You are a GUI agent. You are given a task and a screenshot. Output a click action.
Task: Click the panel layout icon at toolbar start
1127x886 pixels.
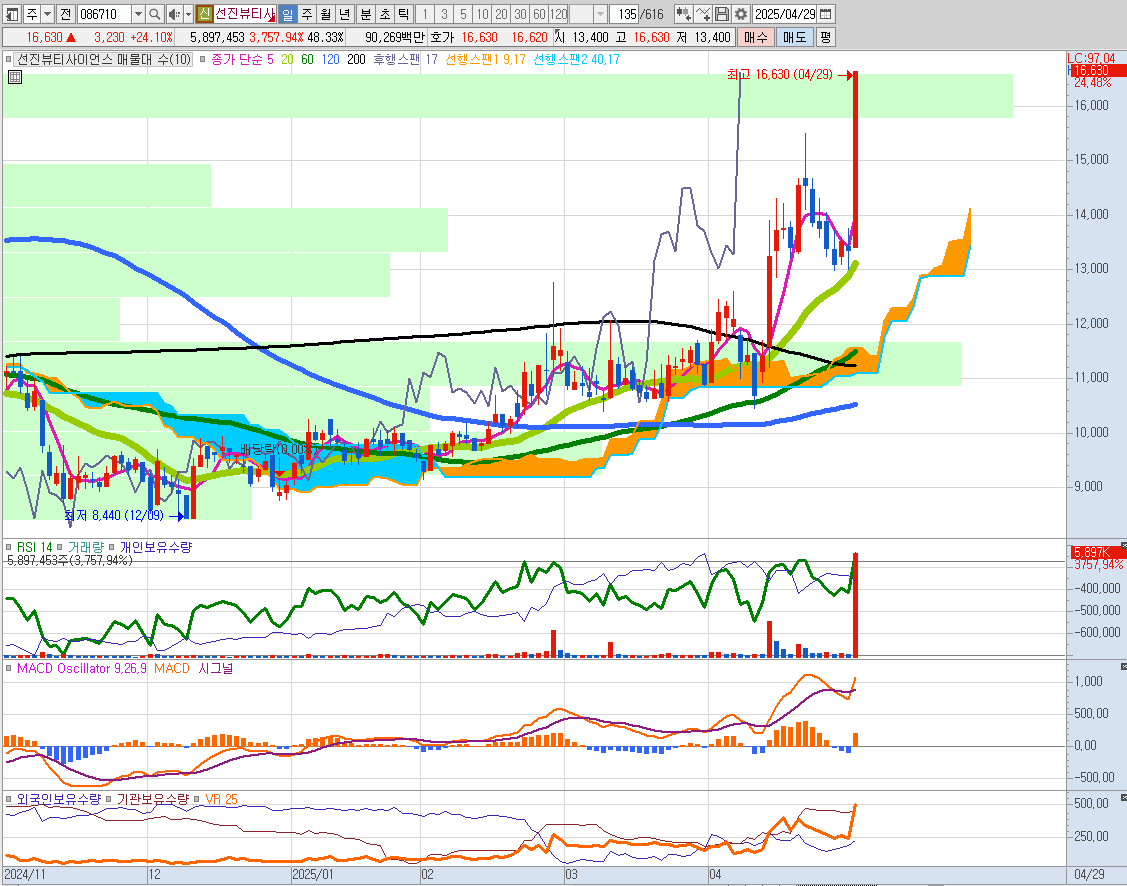[12, 14]
